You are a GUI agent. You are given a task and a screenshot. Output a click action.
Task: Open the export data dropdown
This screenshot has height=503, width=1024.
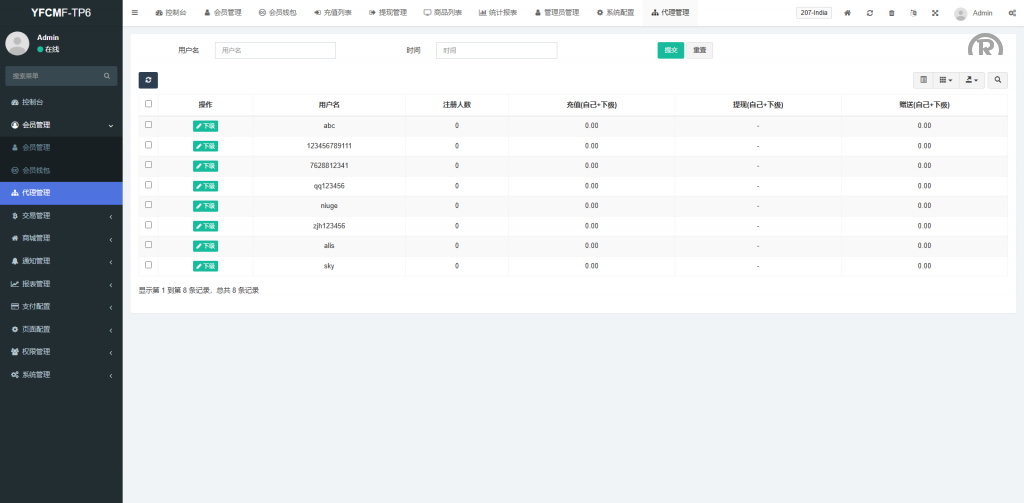point(971,80)
